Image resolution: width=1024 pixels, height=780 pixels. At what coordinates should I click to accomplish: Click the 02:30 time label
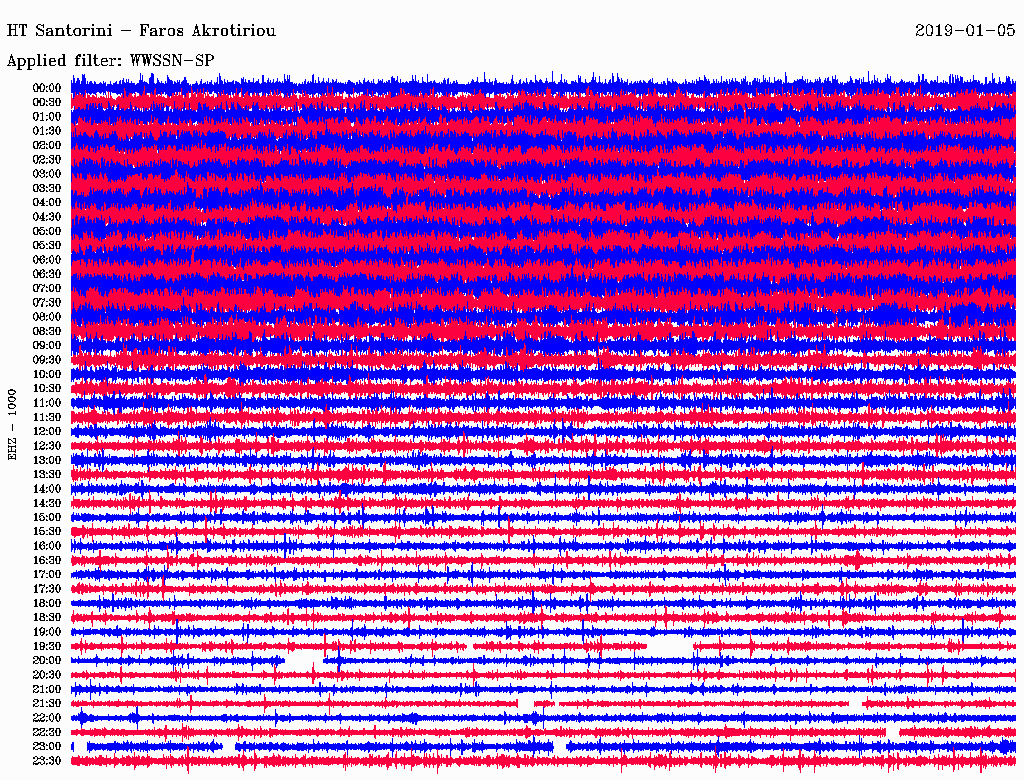tap(46, 159)
